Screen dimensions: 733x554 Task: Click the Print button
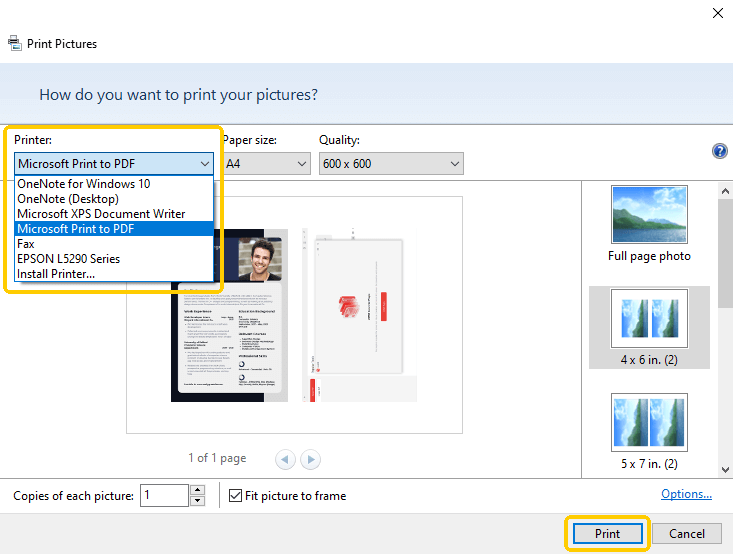607,533
